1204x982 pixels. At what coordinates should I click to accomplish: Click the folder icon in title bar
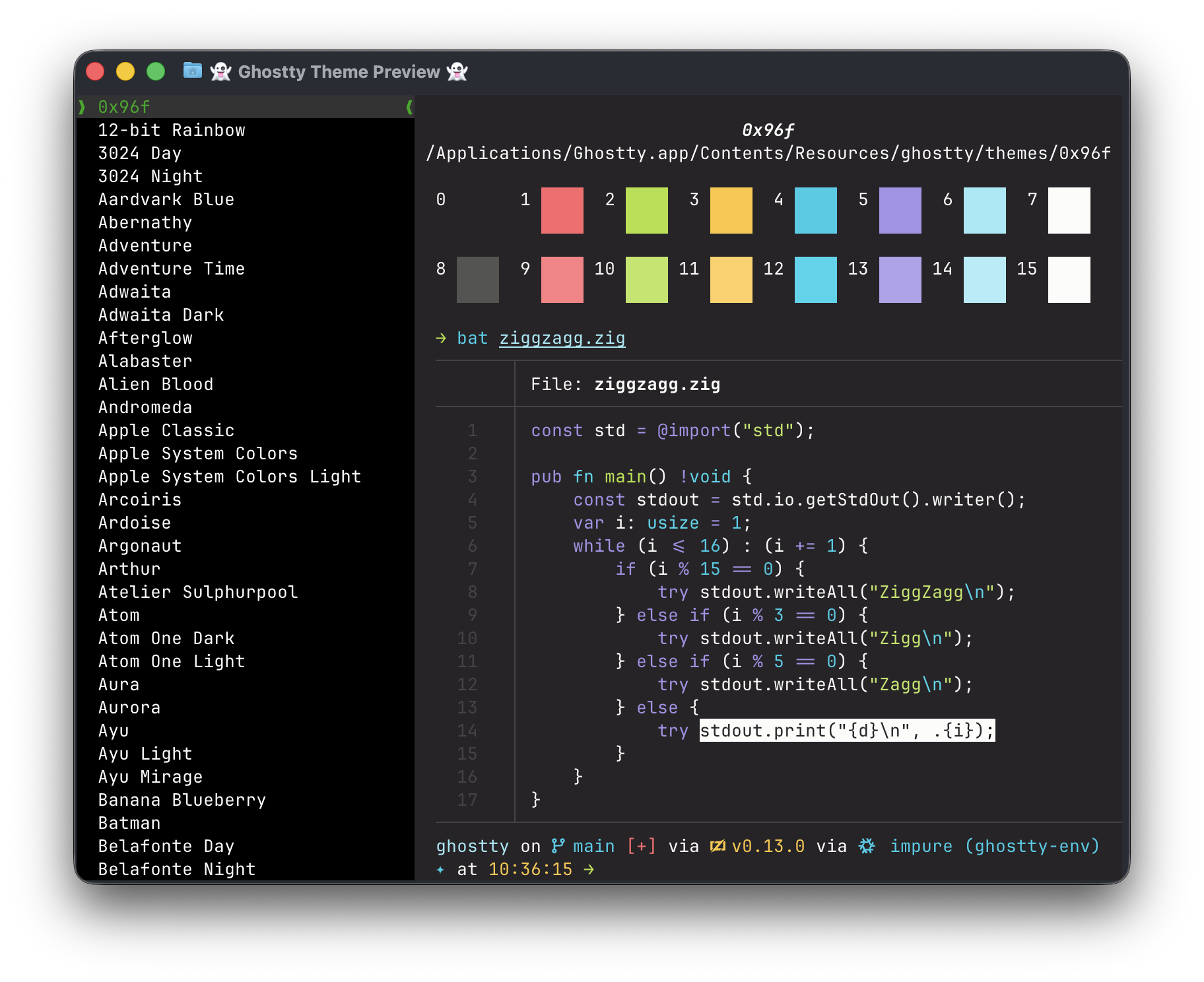point(192,70)
